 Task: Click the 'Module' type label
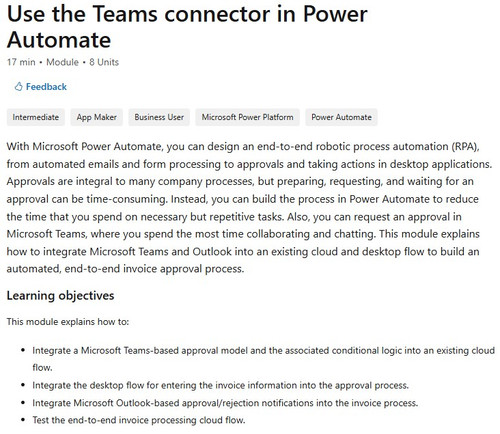62,62
